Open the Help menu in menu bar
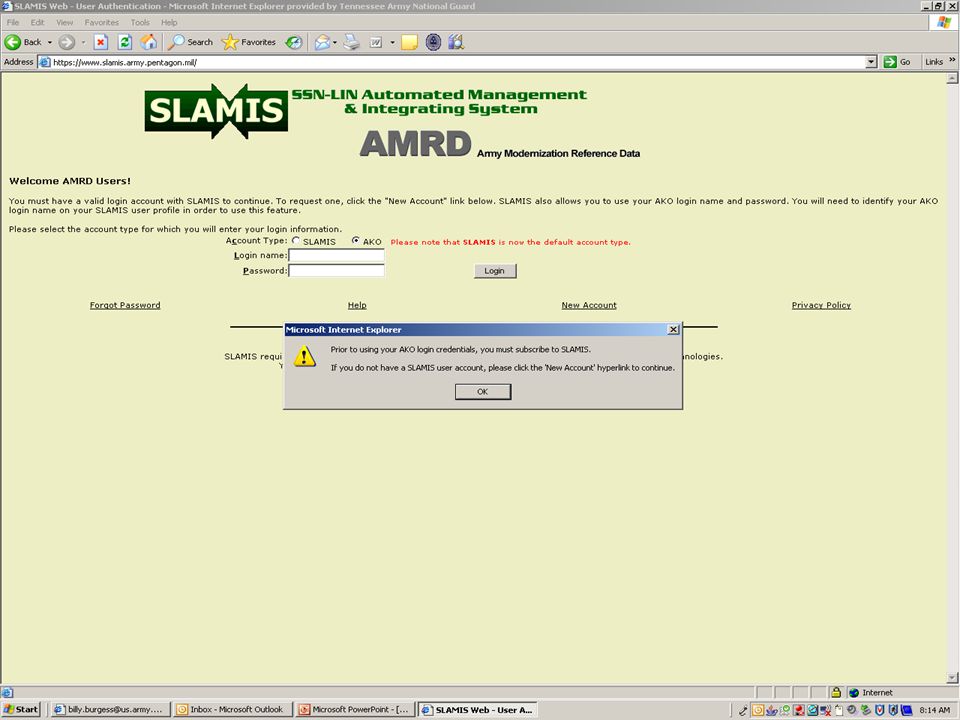Image resolution: width=960 pixels, height=720 pixels. pyautogui.click(x=169, y=23)
